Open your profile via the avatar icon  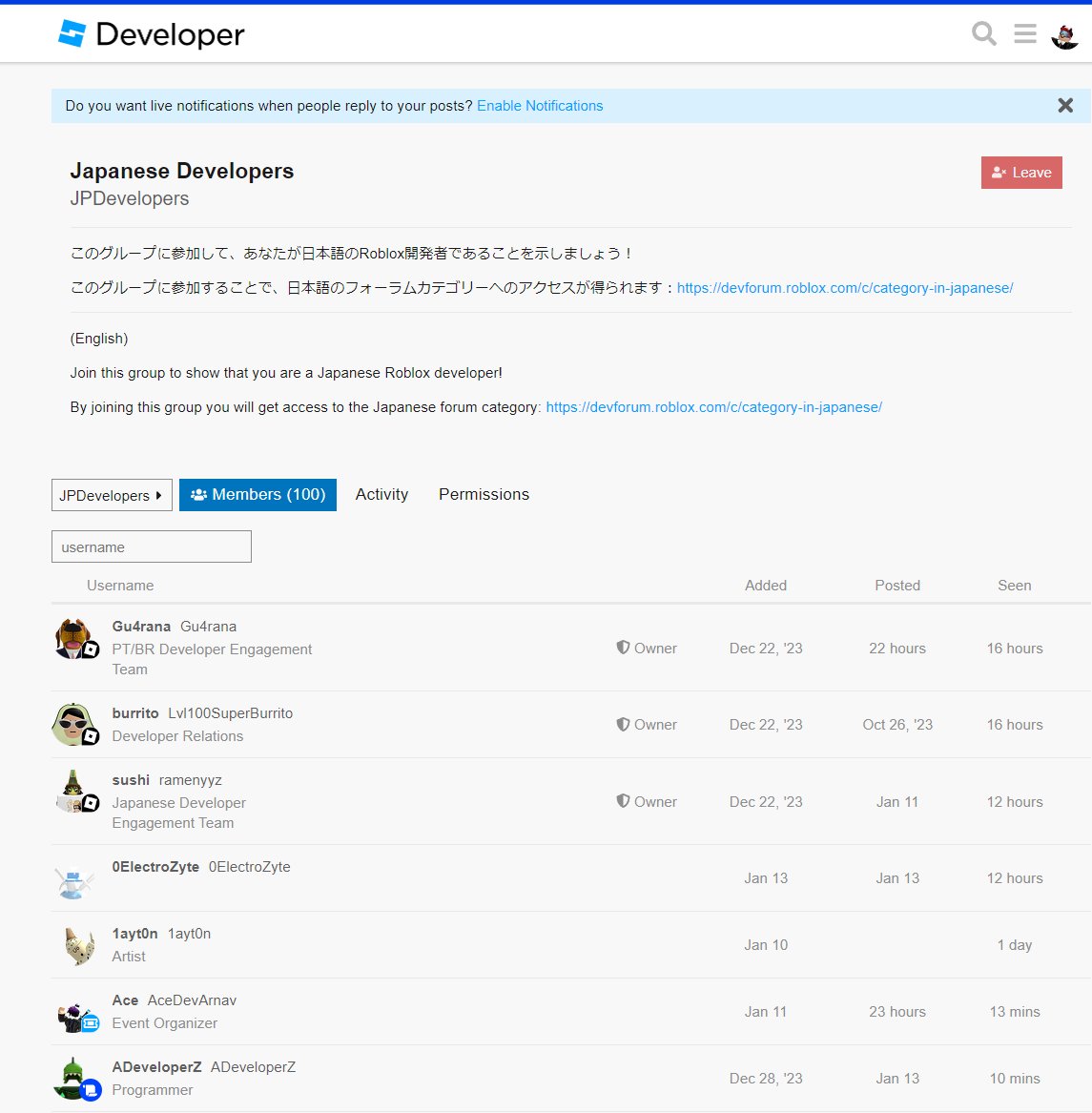coord(1065,33)
